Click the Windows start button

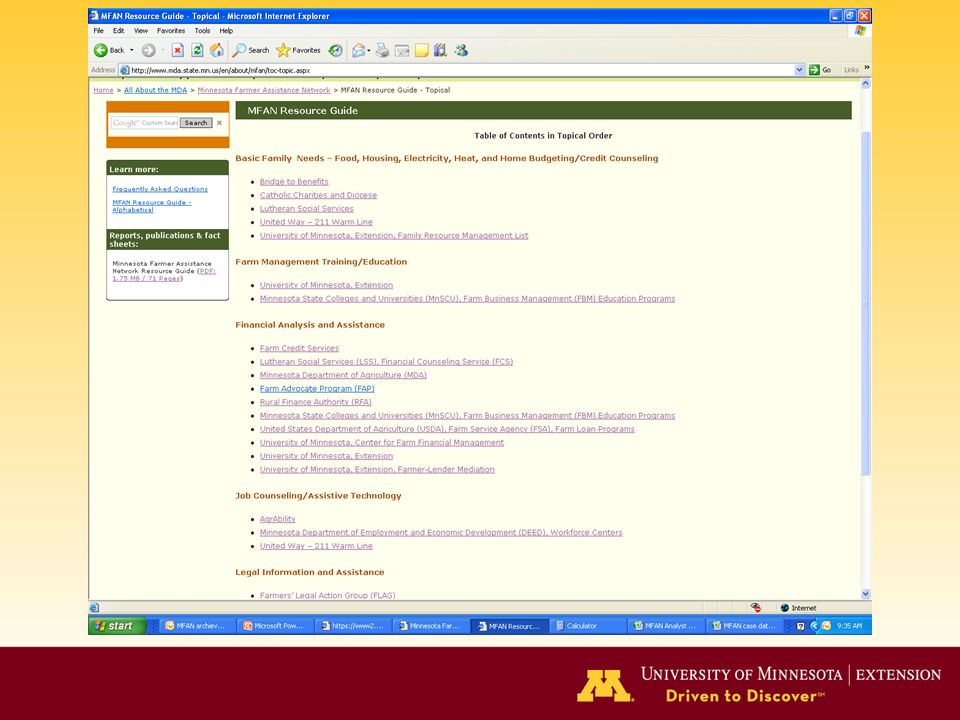click(117, 626)
